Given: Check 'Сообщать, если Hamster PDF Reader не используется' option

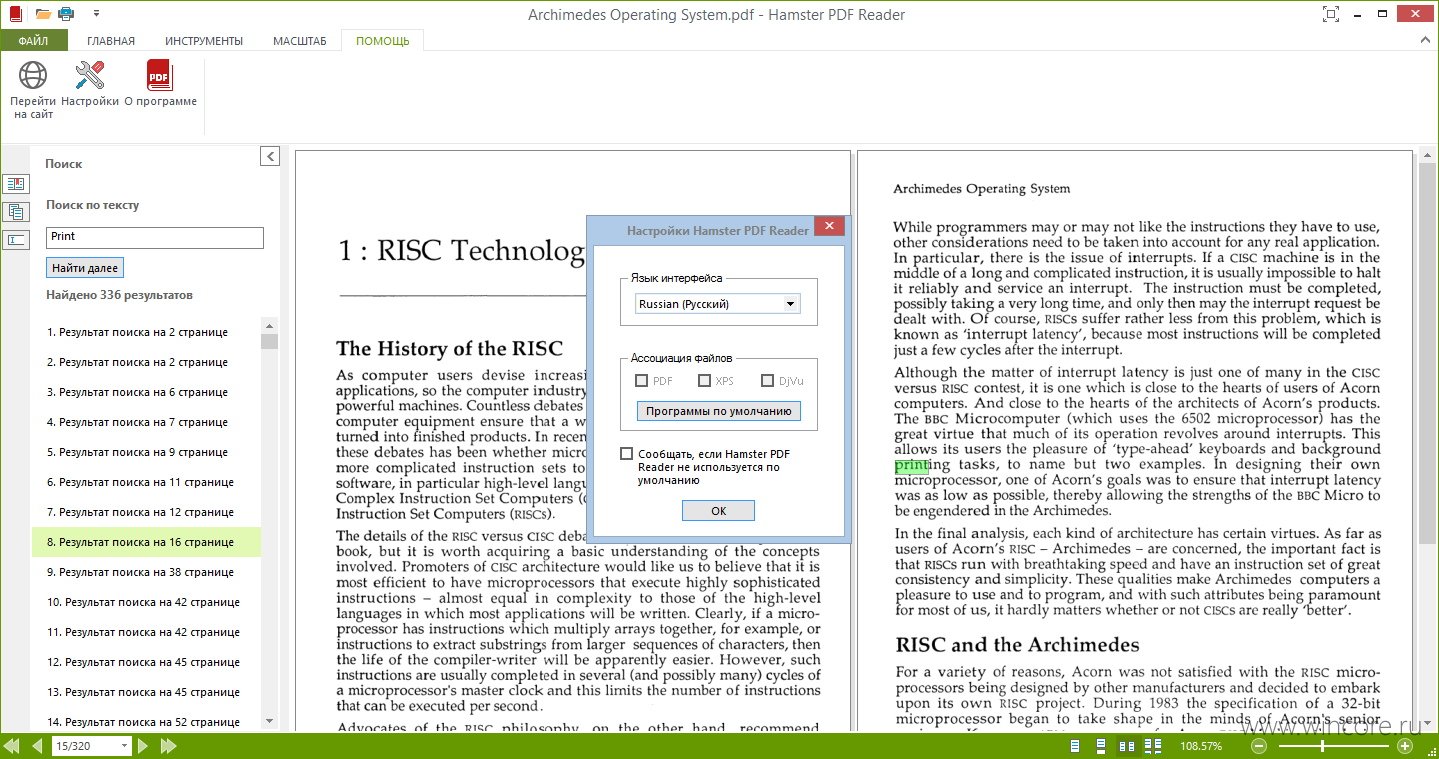Looking at the screenshot, I should (627, 454).
